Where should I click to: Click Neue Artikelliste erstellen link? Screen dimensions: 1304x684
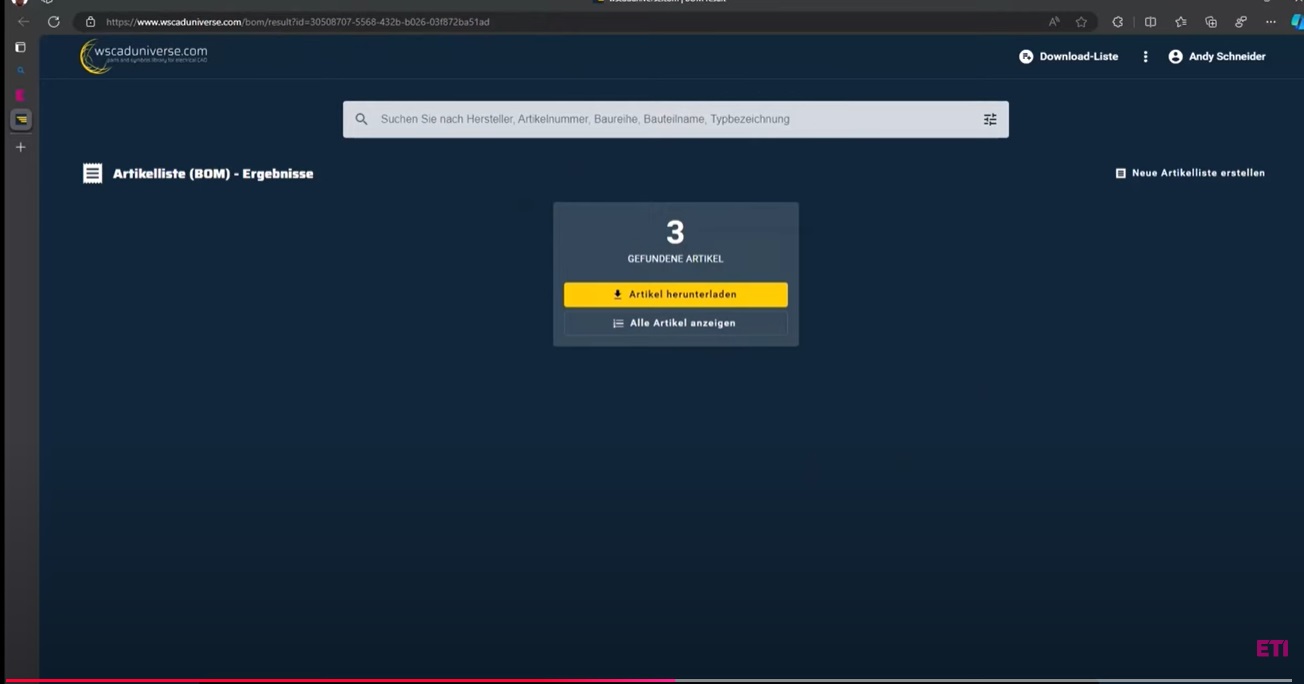(1190, 173)
